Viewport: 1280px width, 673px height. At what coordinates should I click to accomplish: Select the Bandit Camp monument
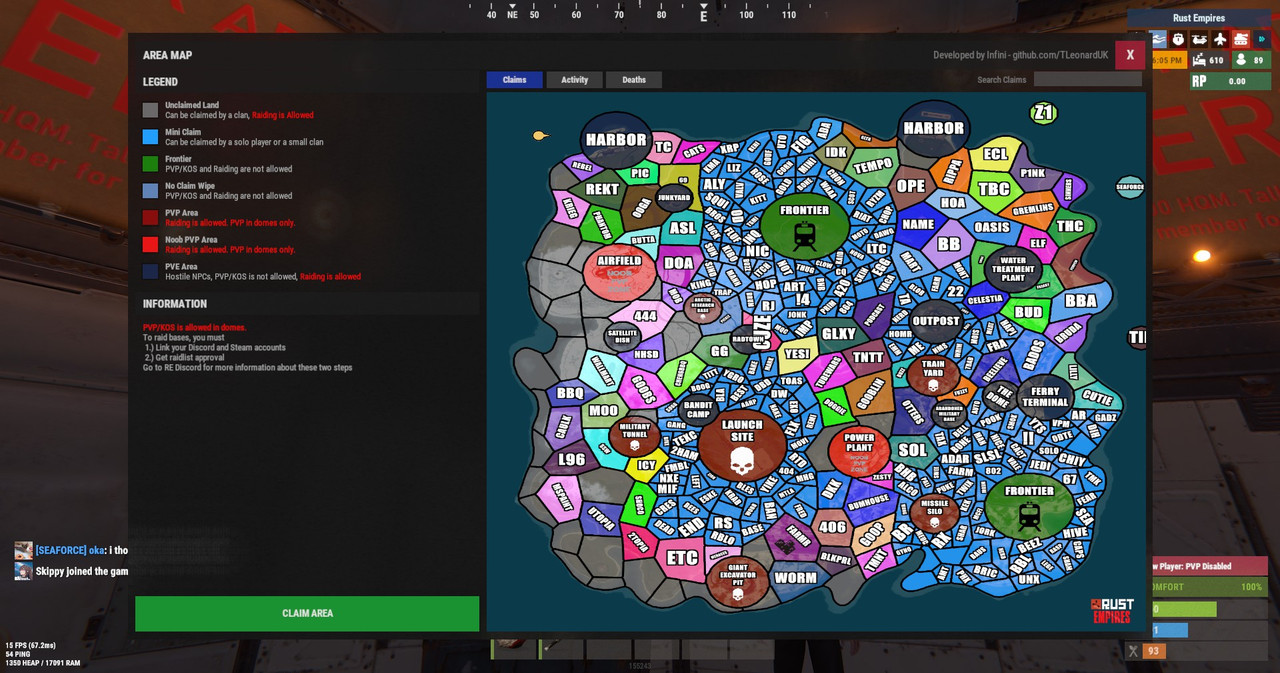(698, 410)
